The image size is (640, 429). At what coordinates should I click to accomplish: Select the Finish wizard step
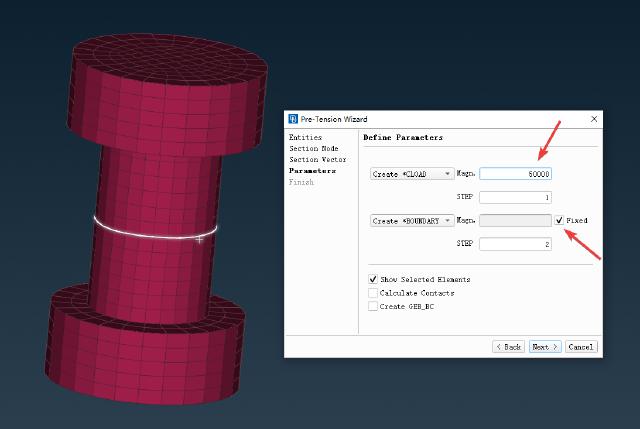tap(301, 182)
